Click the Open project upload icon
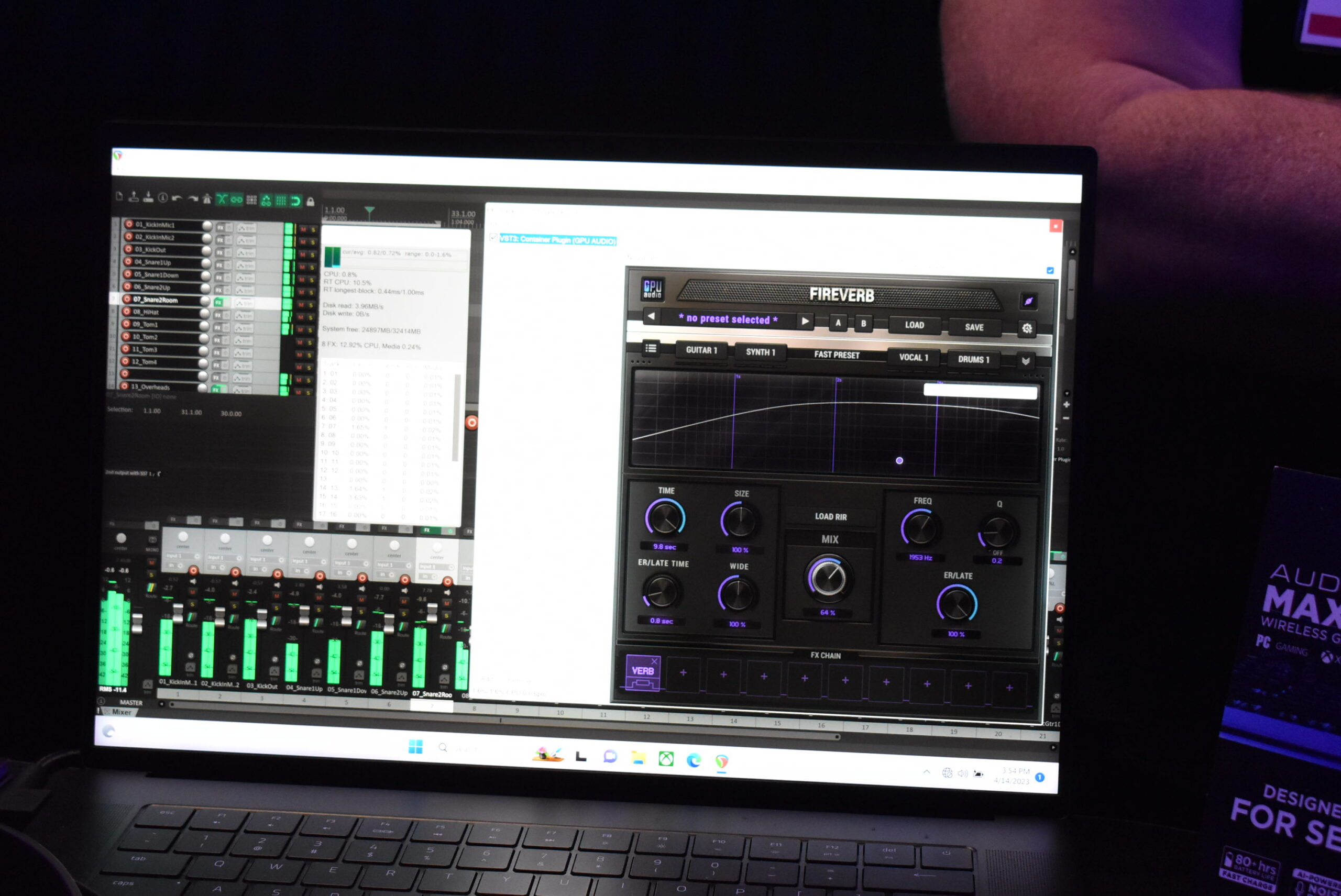 click(x=133, y=196)
